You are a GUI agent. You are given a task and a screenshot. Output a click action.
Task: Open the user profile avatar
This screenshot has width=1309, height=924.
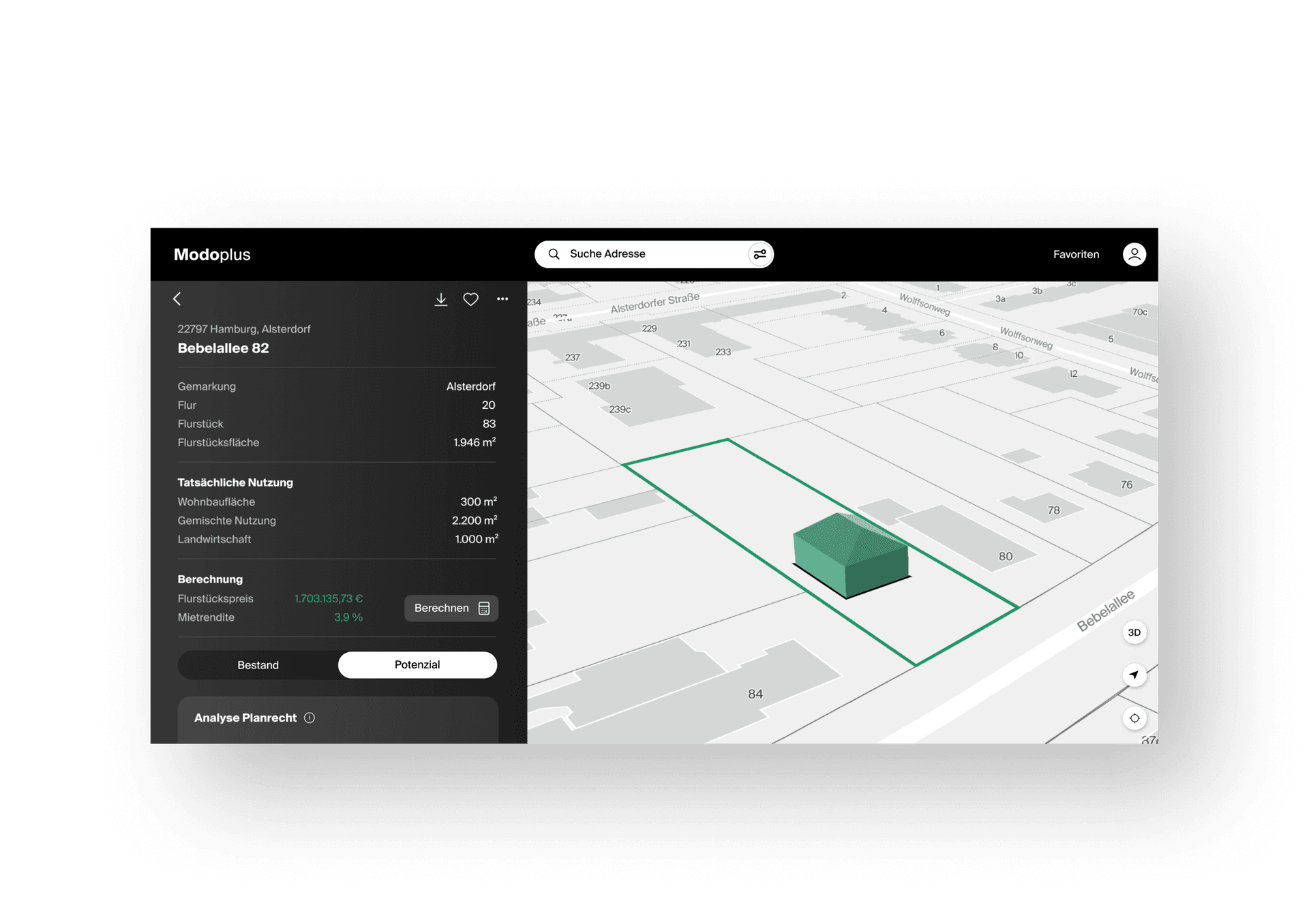1134,254
